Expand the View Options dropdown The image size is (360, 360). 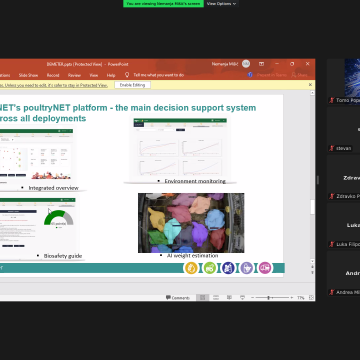point(221,4)
